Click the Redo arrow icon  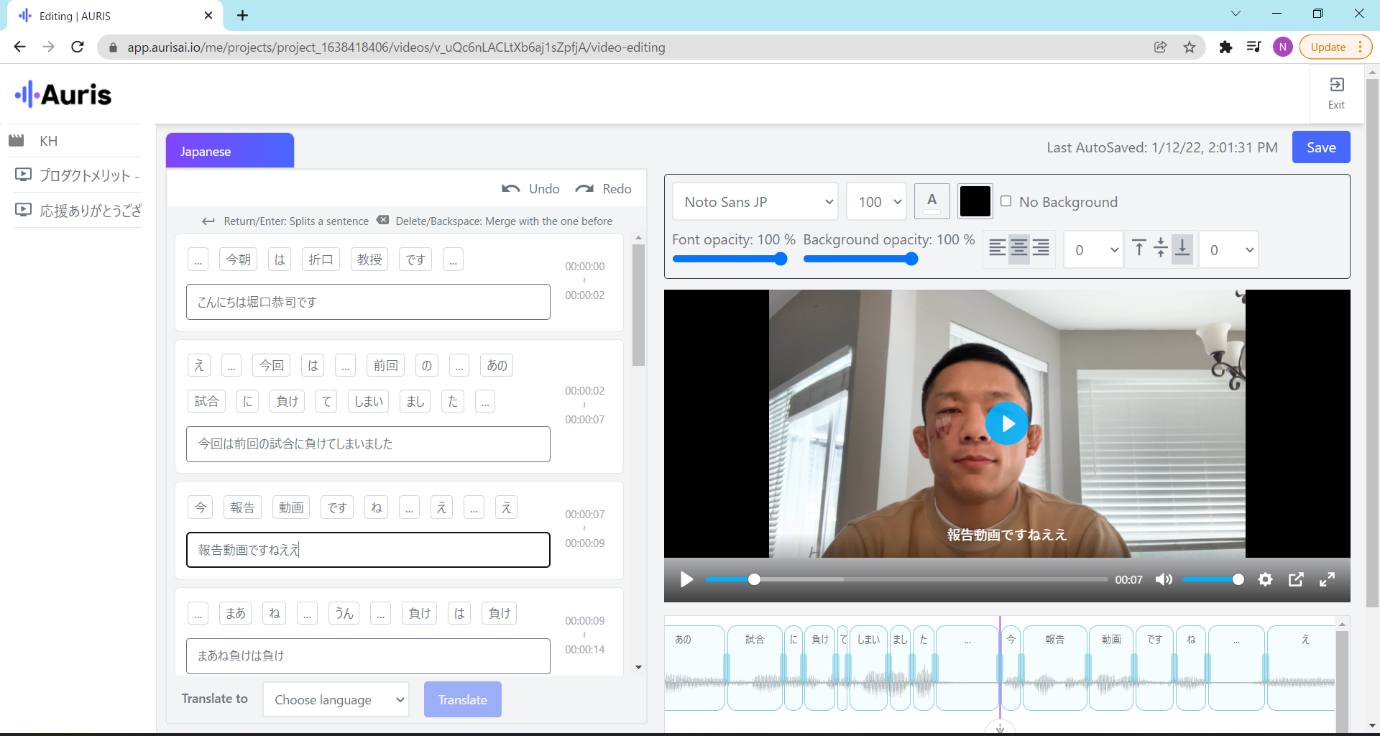(585, 189)
